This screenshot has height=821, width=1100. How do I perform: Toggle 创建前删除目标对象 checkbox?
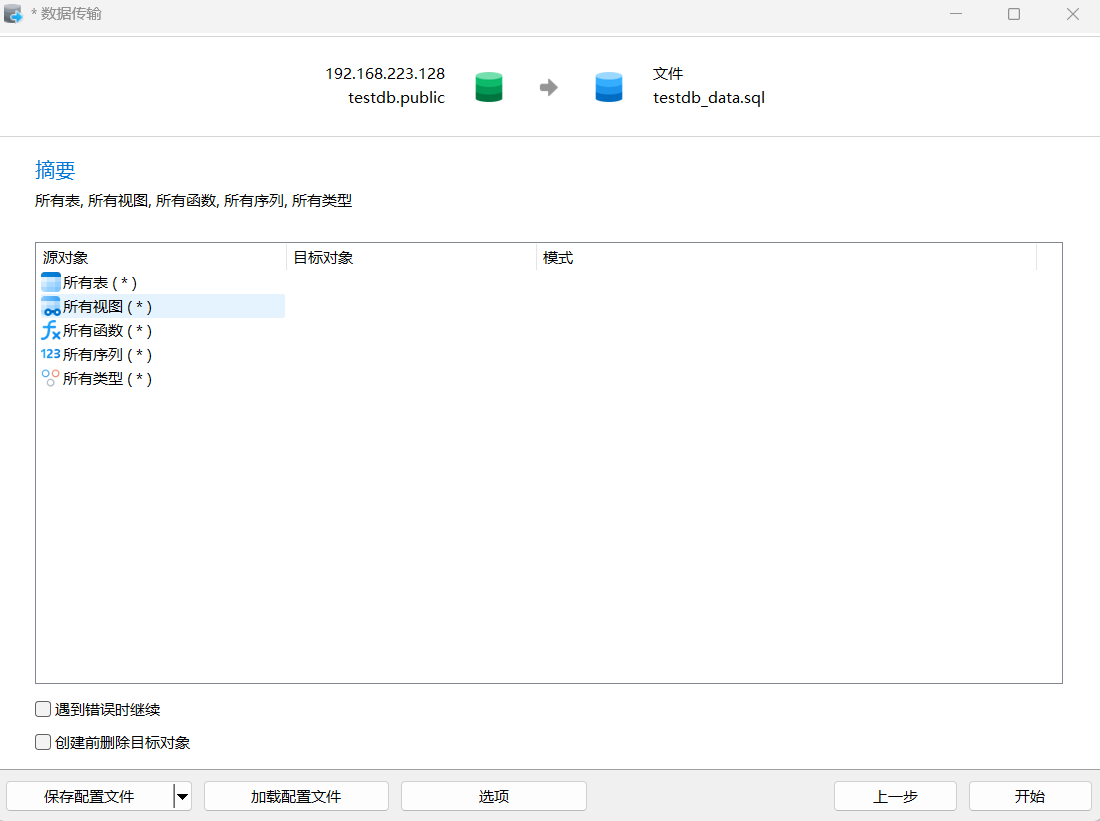(43, 742)
